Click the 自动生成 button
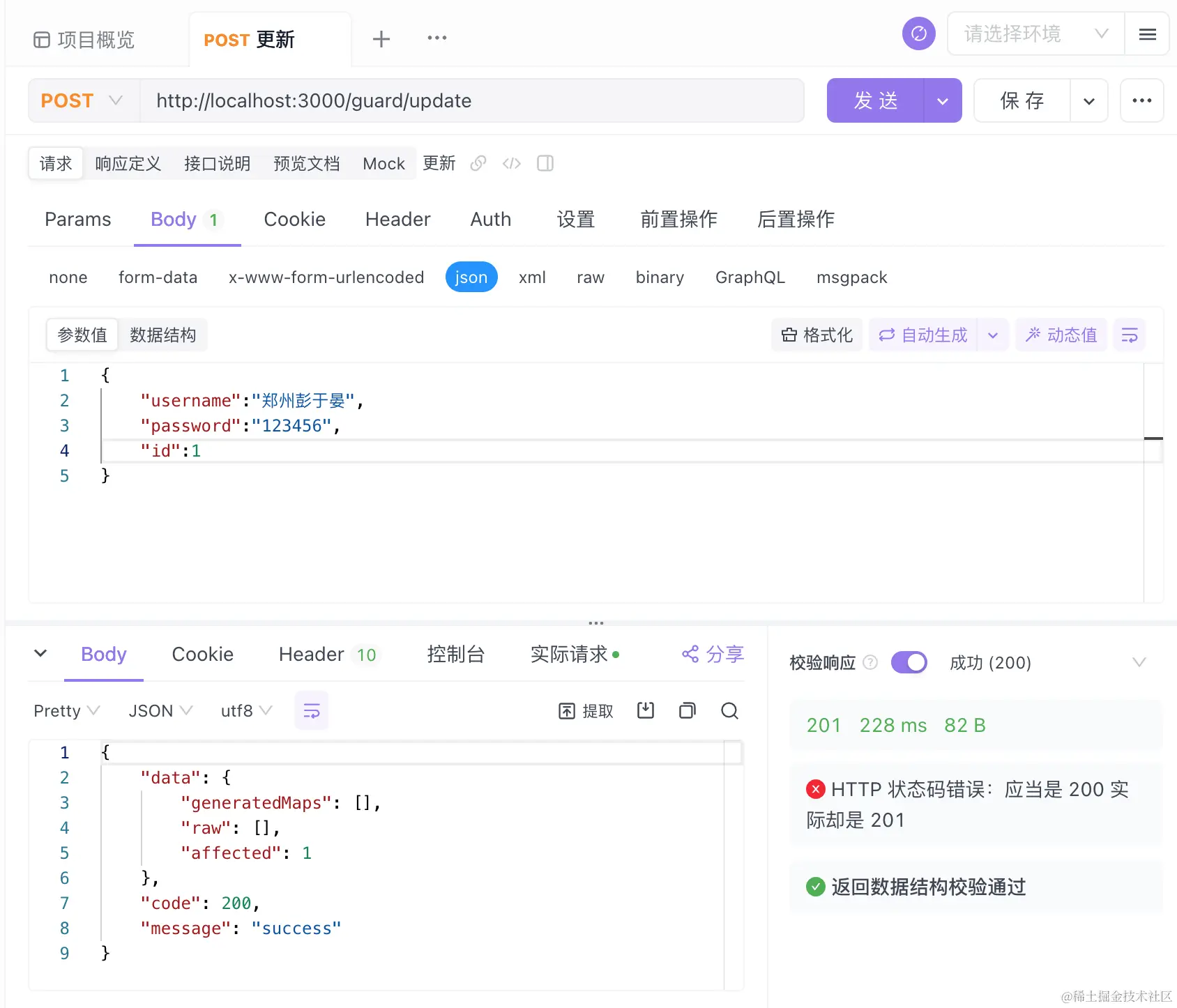Viewport: 1177px width, 1008px height. (923, 335)
